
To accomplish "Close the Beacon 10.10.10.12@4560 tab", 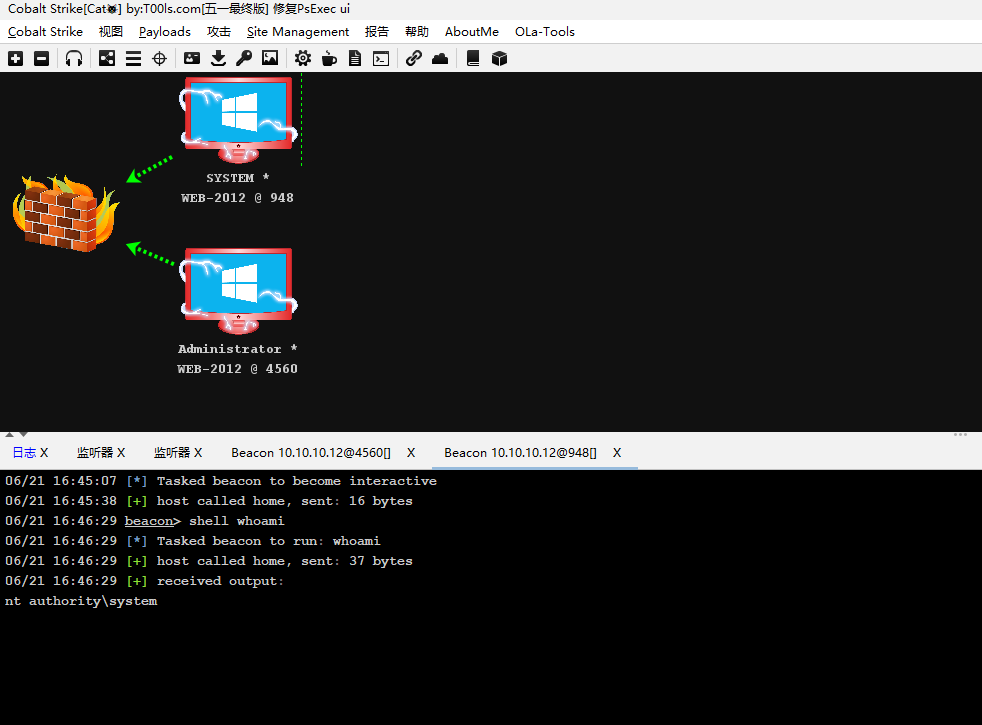I will coord(411,453).
